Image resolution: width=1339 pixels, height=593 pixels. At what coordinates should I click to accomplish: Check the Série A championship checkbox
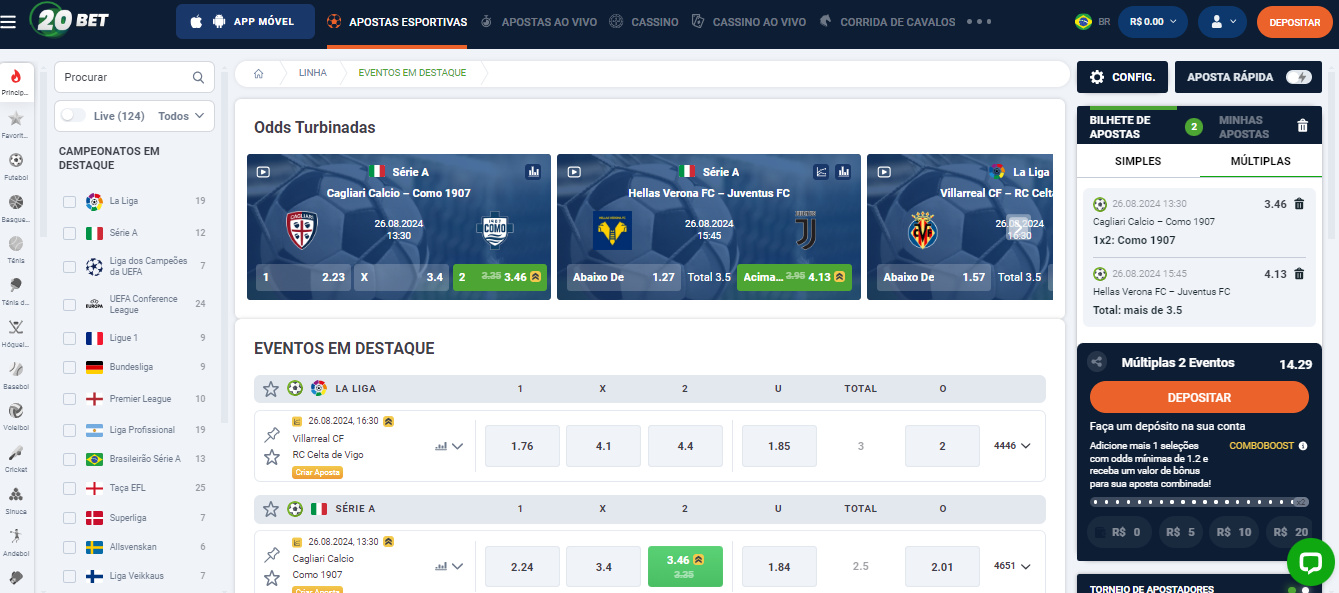click(69, 233)
